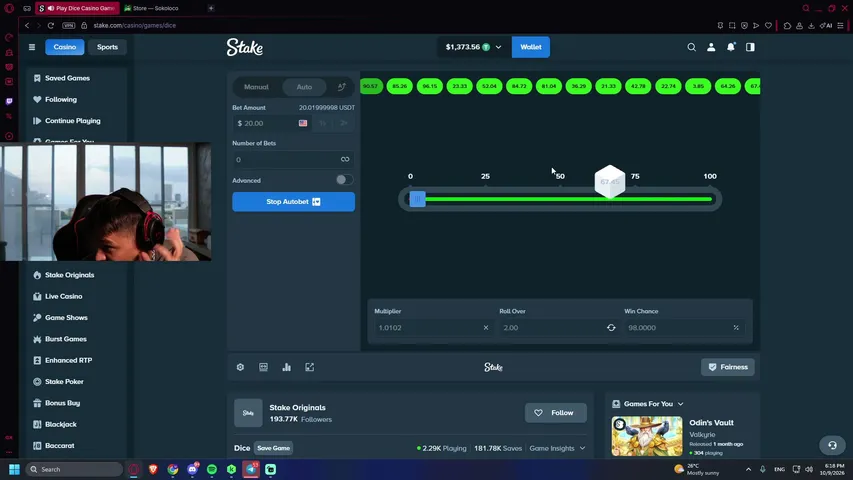Click the fullscreen expand icon
This screenshot has height=480, width=853.
coord(310,367)
